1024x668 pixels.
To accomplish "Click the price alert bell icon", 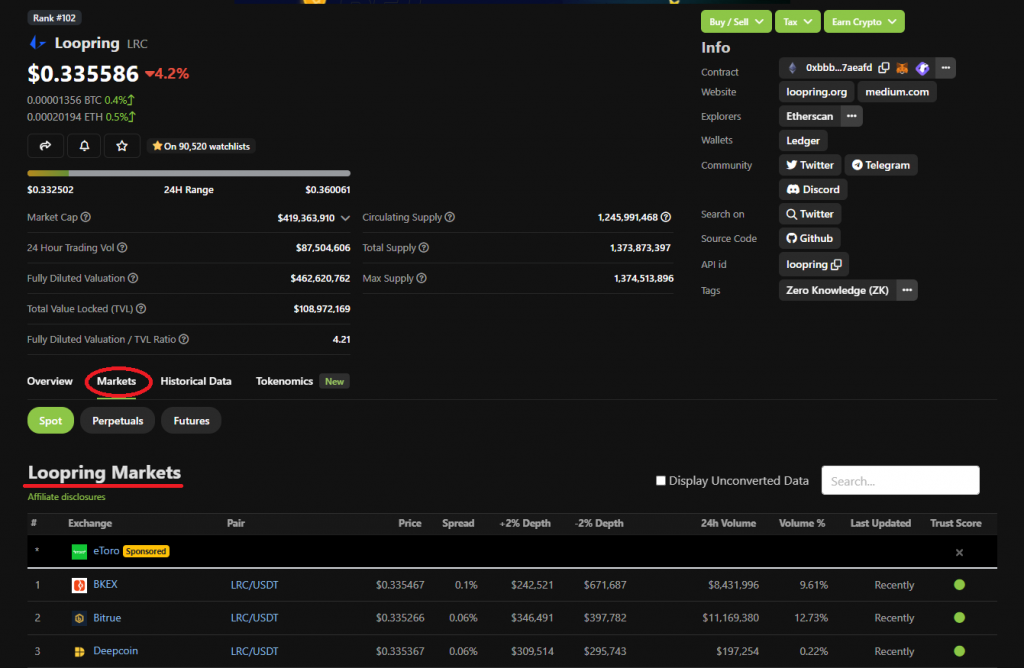I will pyautogui.click(x=84, y=146).
